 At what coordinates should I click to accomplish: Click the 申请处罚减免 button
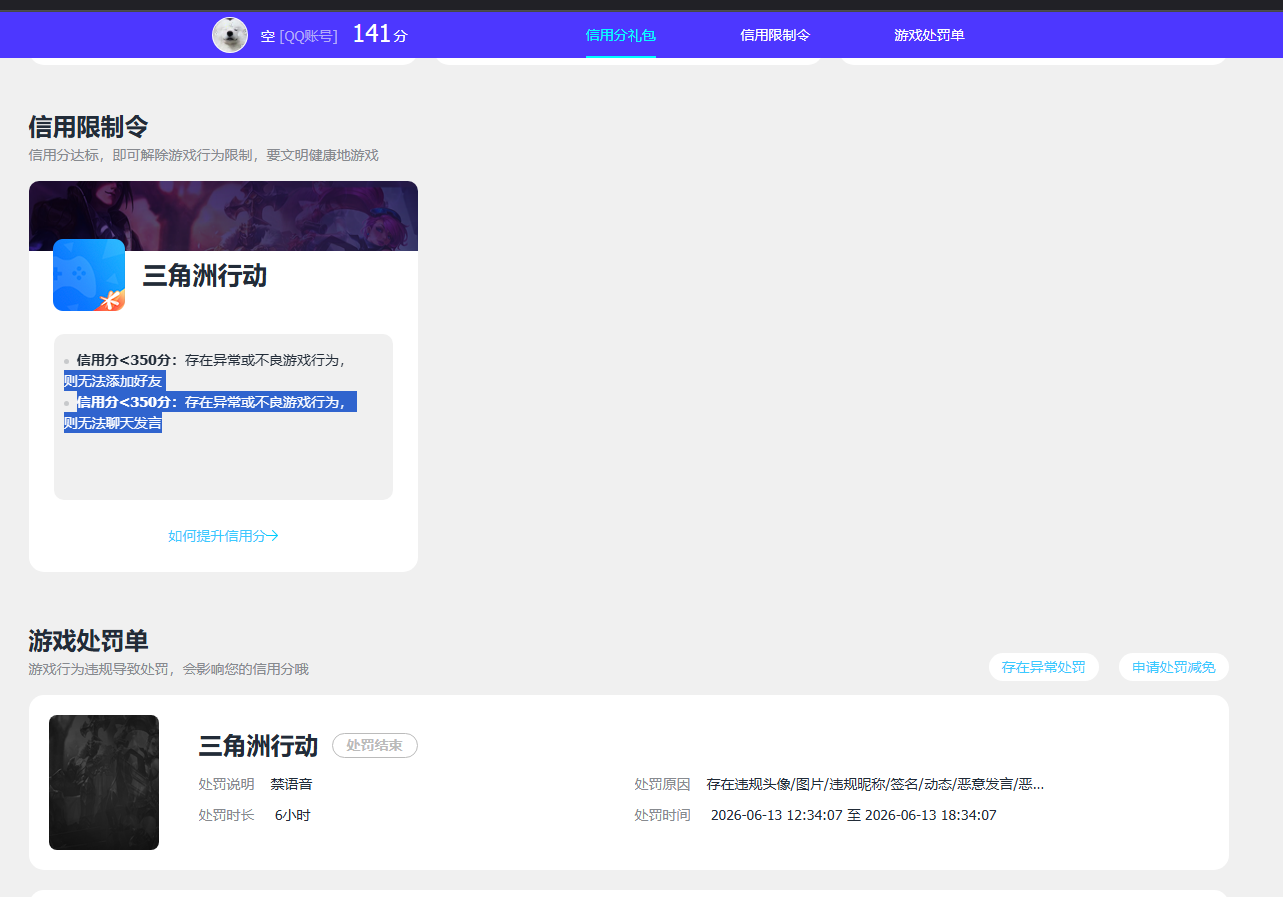coord(1174,667)
